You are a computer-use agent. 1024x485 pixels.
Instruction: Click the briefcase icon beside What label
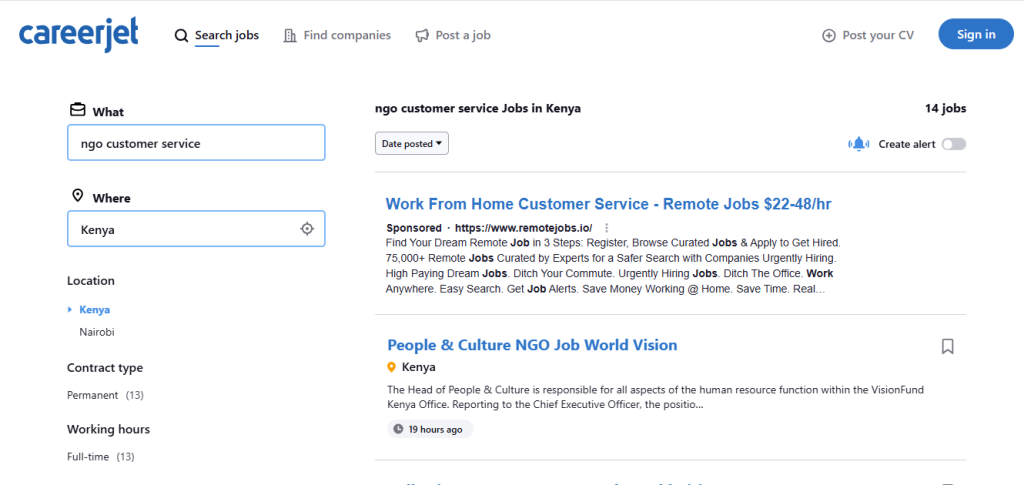(x=77, y=110)
